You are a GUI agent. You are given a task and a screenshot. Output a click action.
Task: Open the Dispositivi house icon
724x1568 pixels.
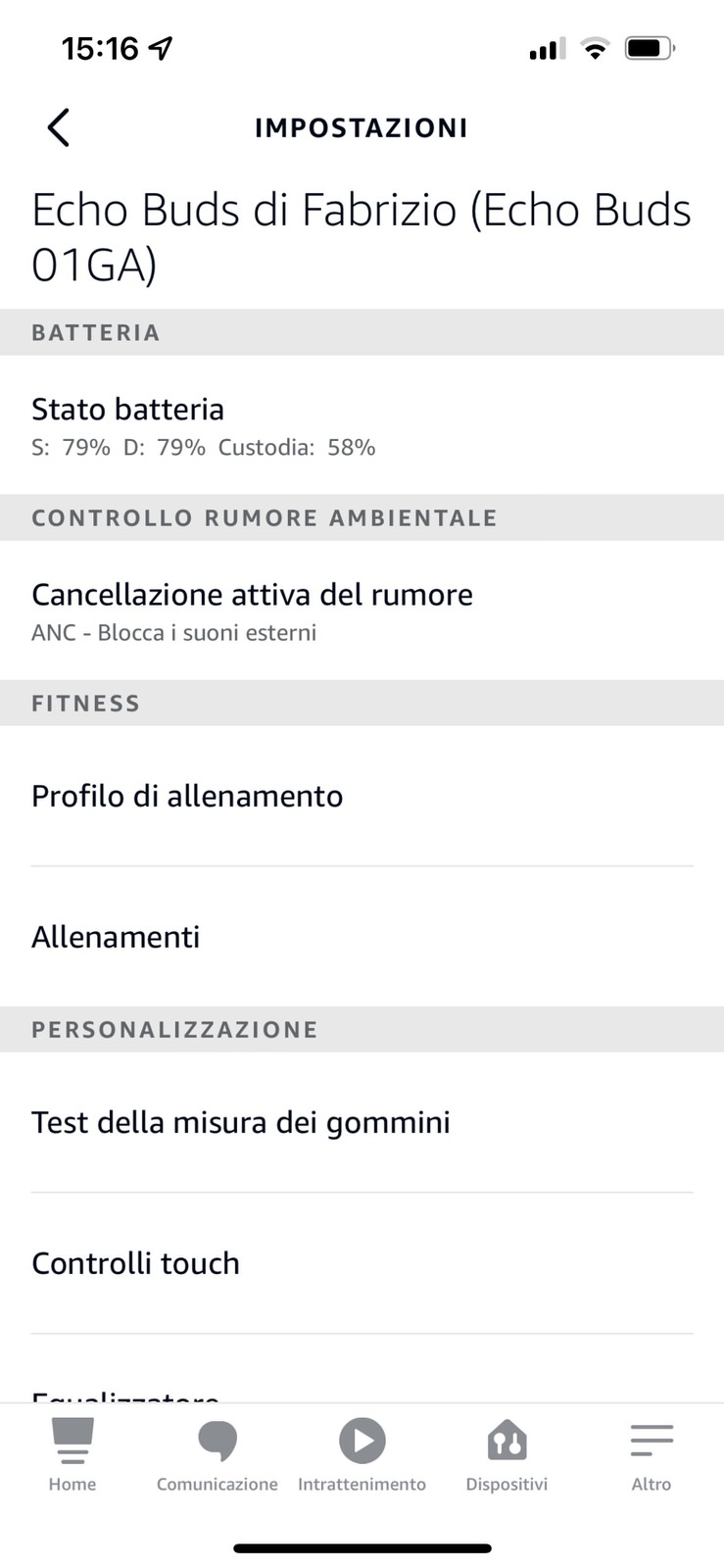[507, 1441]
